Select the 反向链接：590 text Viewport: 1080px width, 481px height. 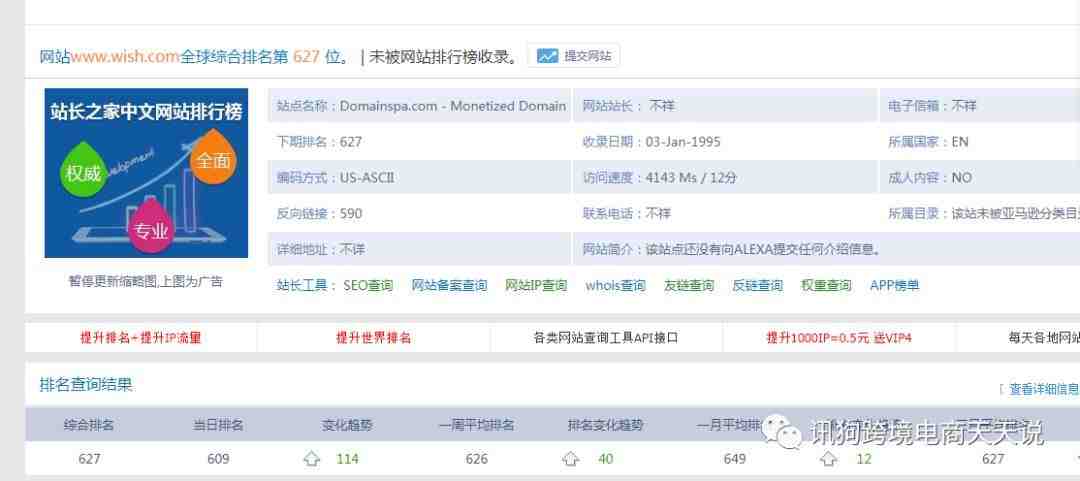319,214
